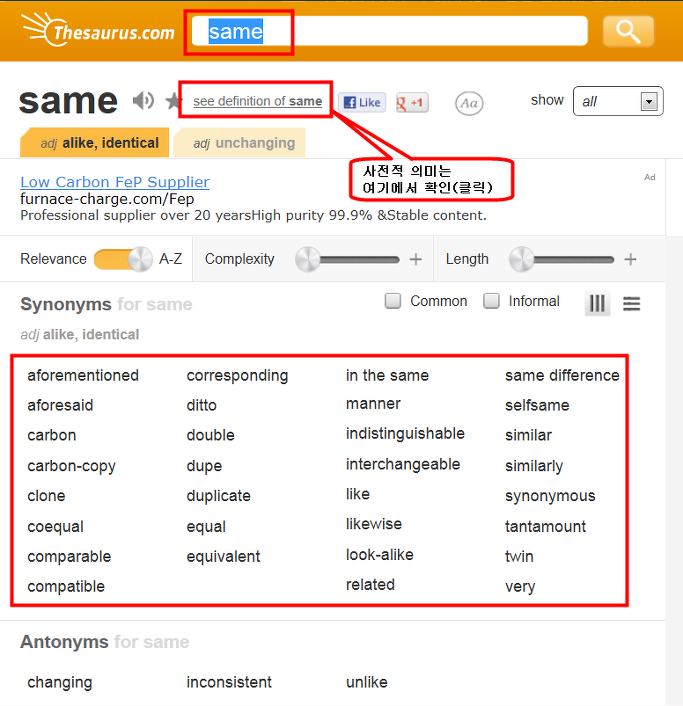Open the show 'all' dropdown

[x=618, y=101]
